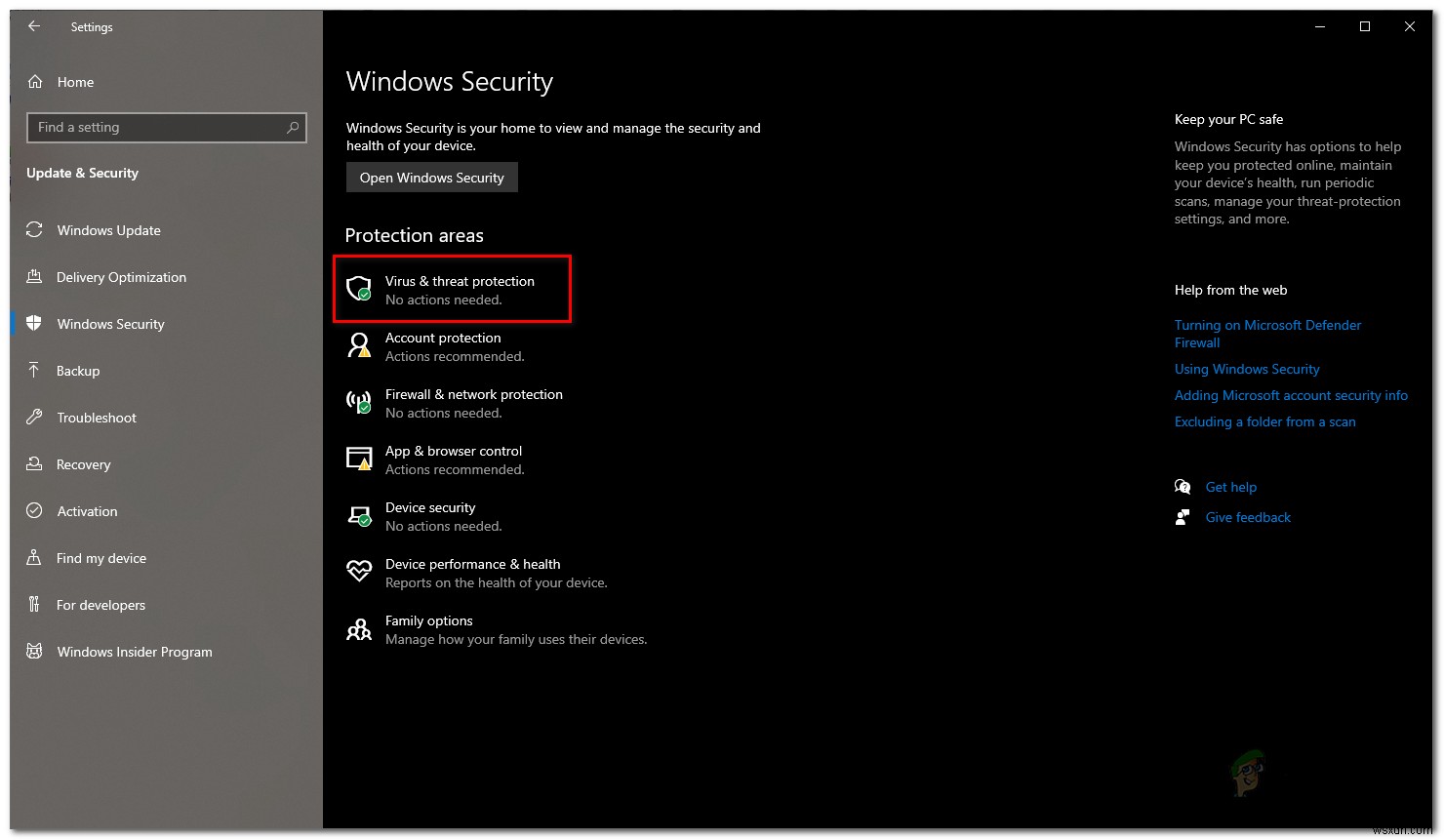Open Device security settings
The image size is (1444, 840).
430,516
